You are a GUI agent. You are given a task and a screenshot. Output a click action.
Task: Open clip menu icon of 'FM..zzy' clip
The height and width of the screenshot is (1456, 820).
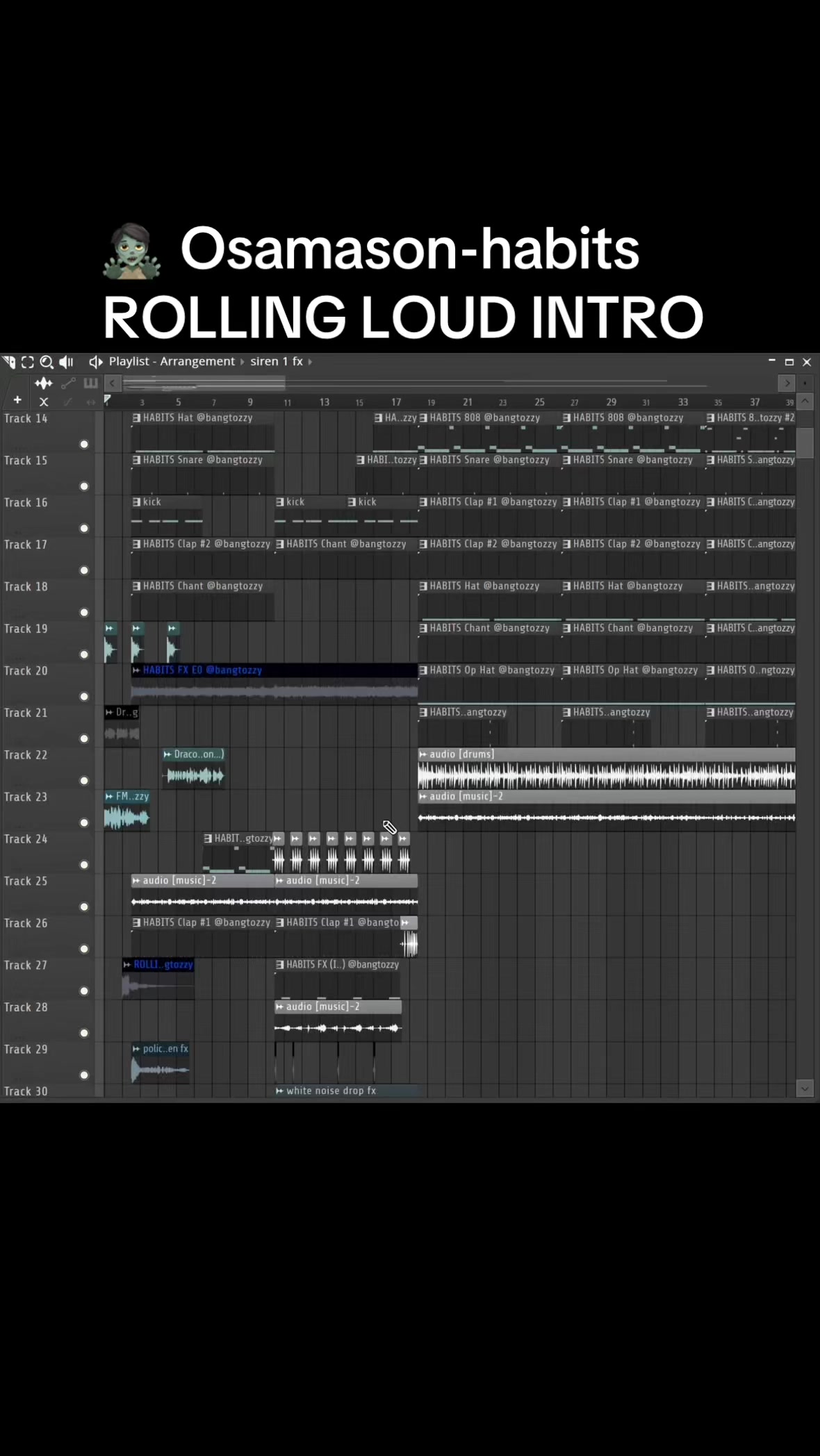pos(109,797)
